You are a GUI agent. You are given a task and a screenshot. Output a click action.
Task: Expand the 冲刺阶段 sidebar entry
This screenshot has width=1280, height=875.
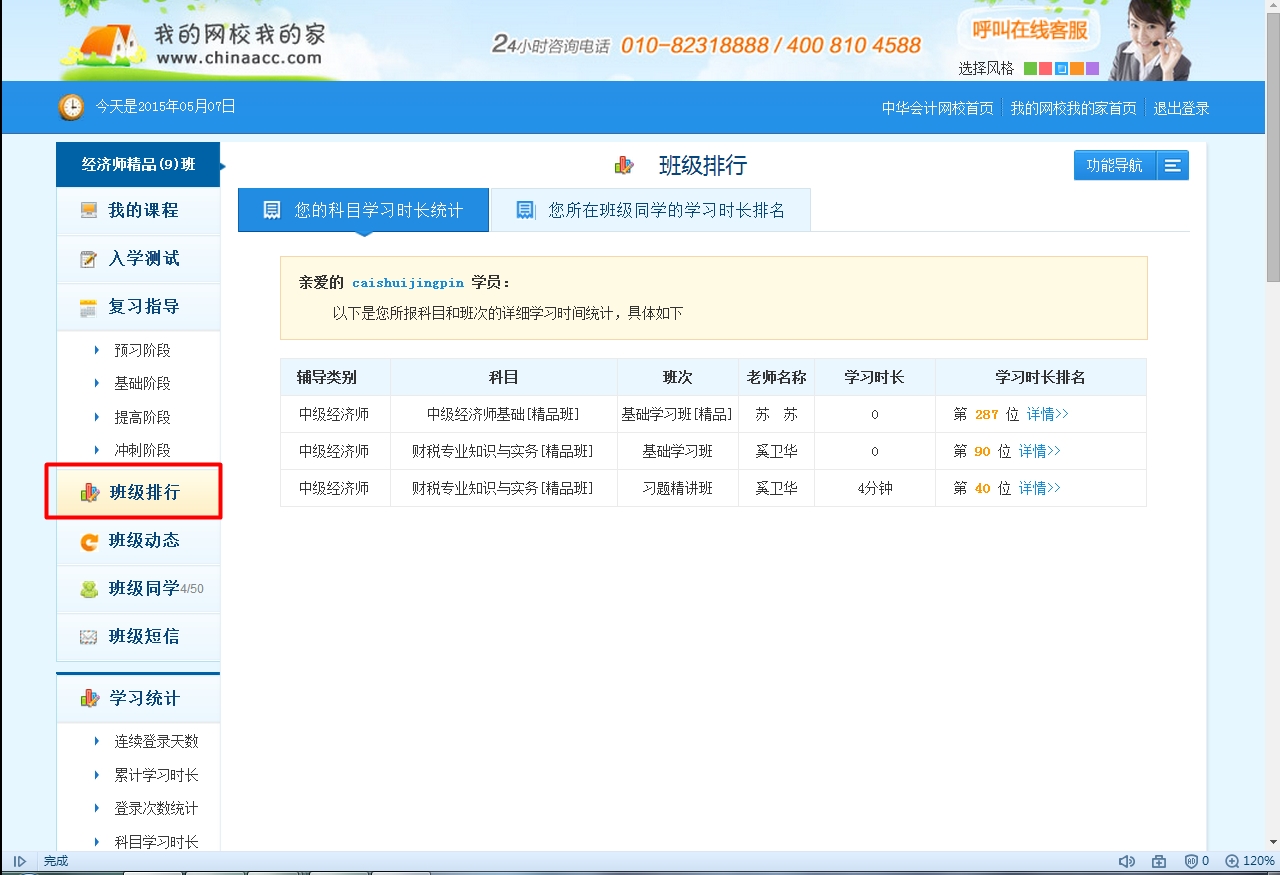click(142, 451)
